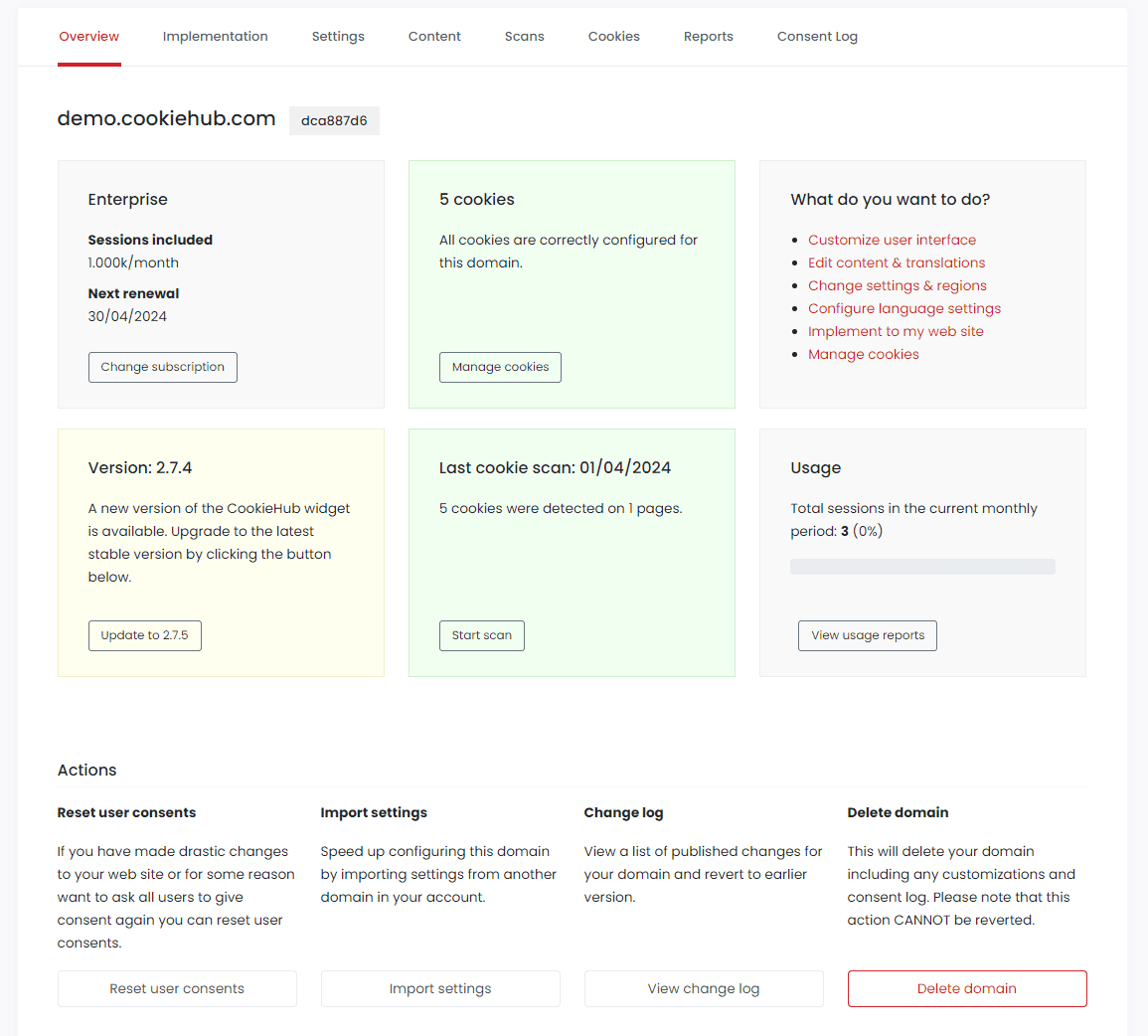Switch to the Settings tab
The width and height of the screenshot is (1148, 1036).
(338, 37)
